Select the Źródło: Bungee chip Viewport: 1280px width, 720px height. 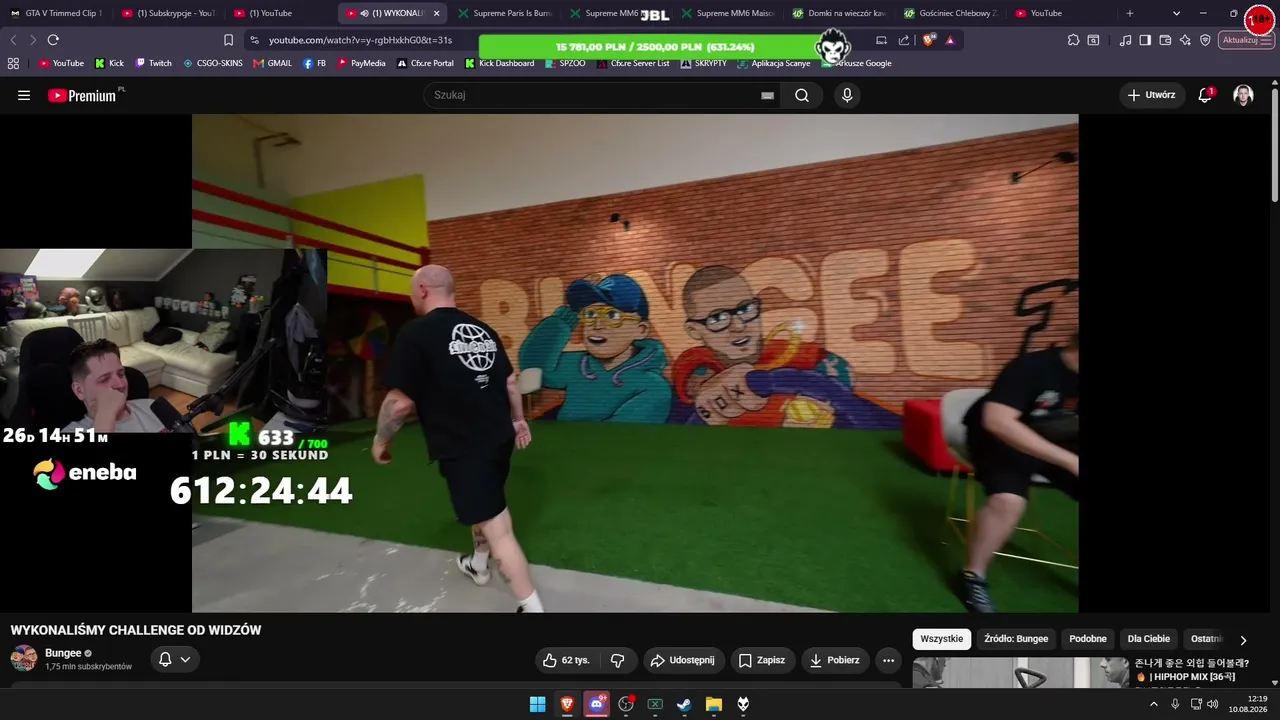coord(1016,639)
